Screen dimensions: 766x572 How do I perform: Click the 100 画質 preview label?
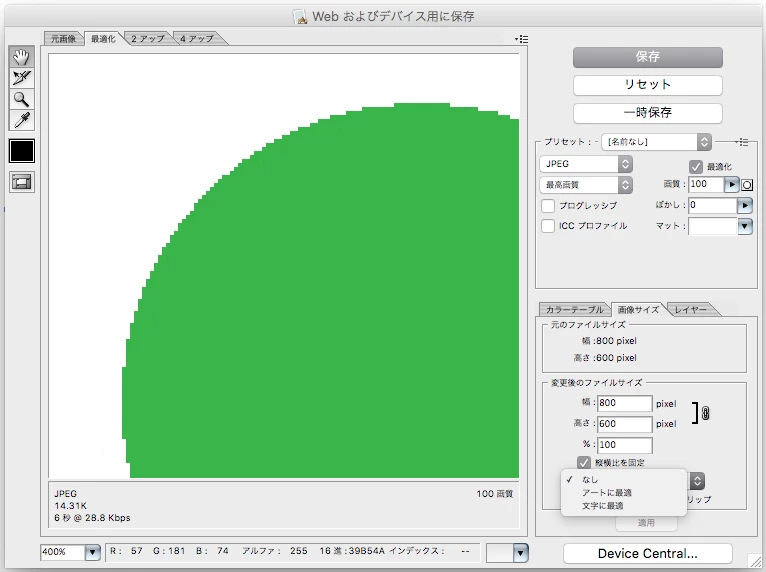(x=494, y=494)
